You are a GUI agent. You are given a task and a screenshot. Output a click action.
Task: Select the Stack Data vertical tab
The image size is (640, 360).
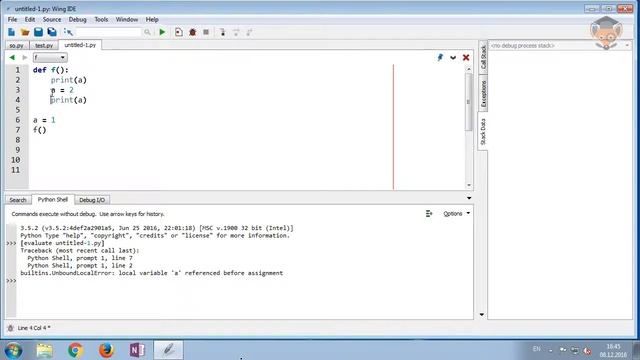click(483, 131)
